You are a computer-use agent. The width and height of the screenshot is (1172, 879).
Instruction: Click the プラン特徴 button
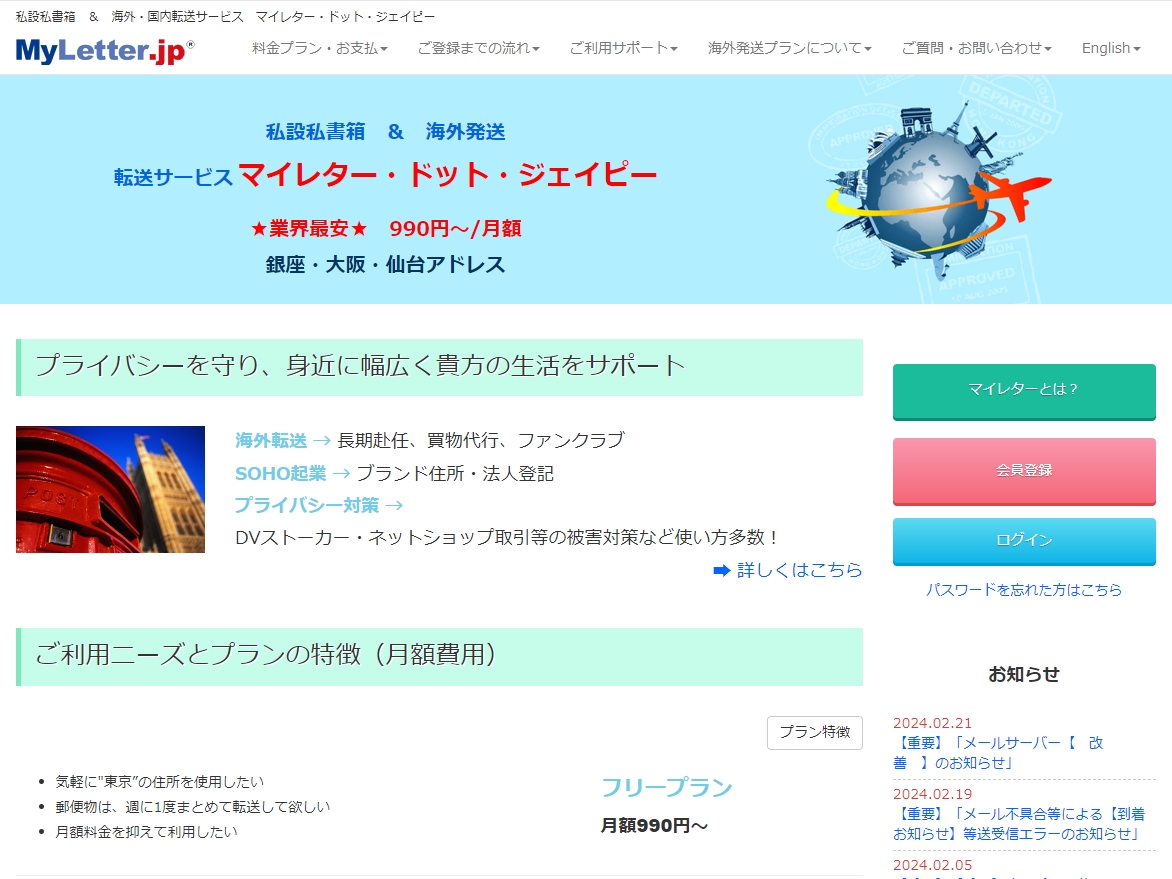coord(814,732)
